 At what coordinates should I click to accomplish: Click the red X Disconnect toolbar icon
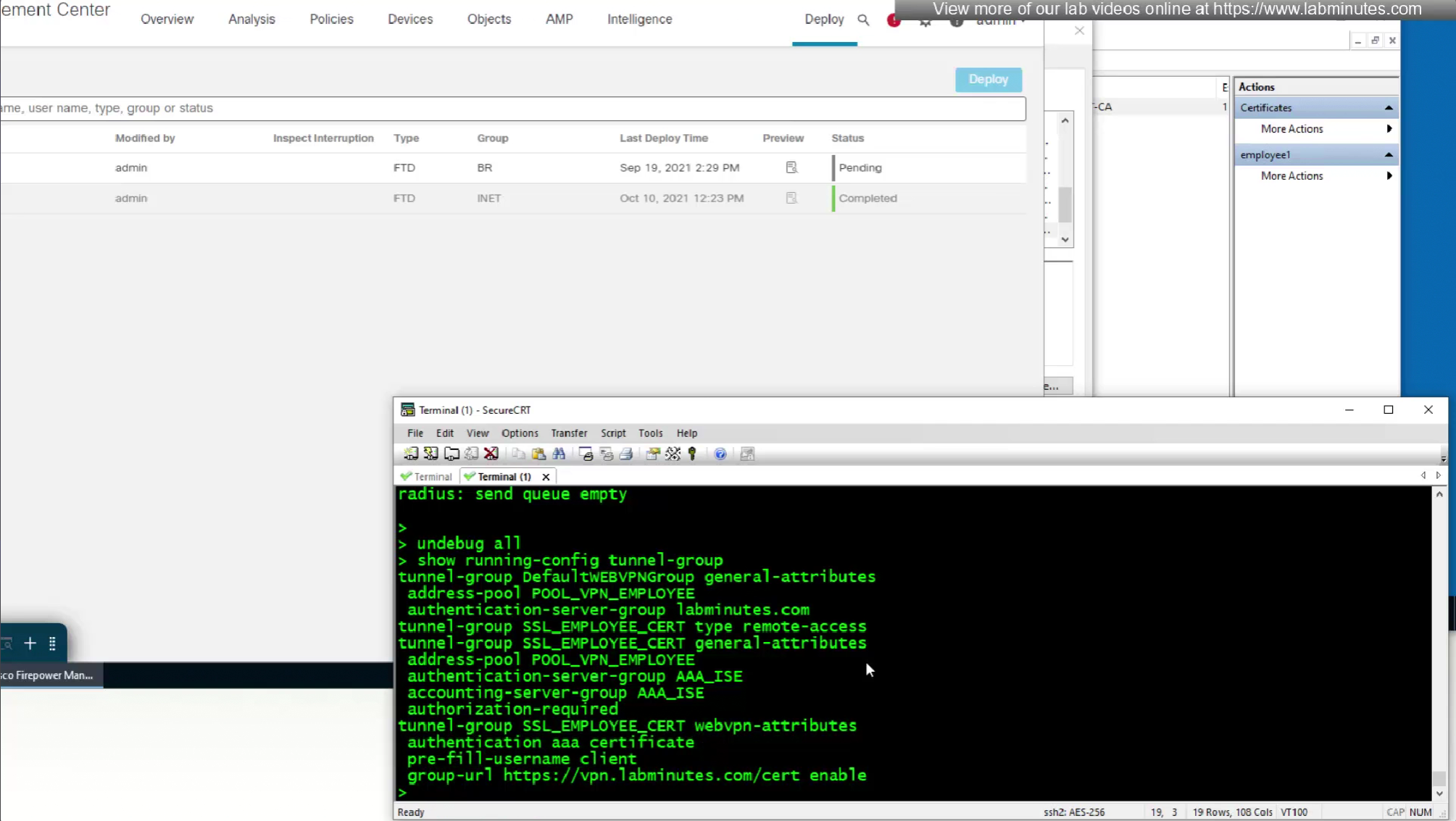point(491,454)
